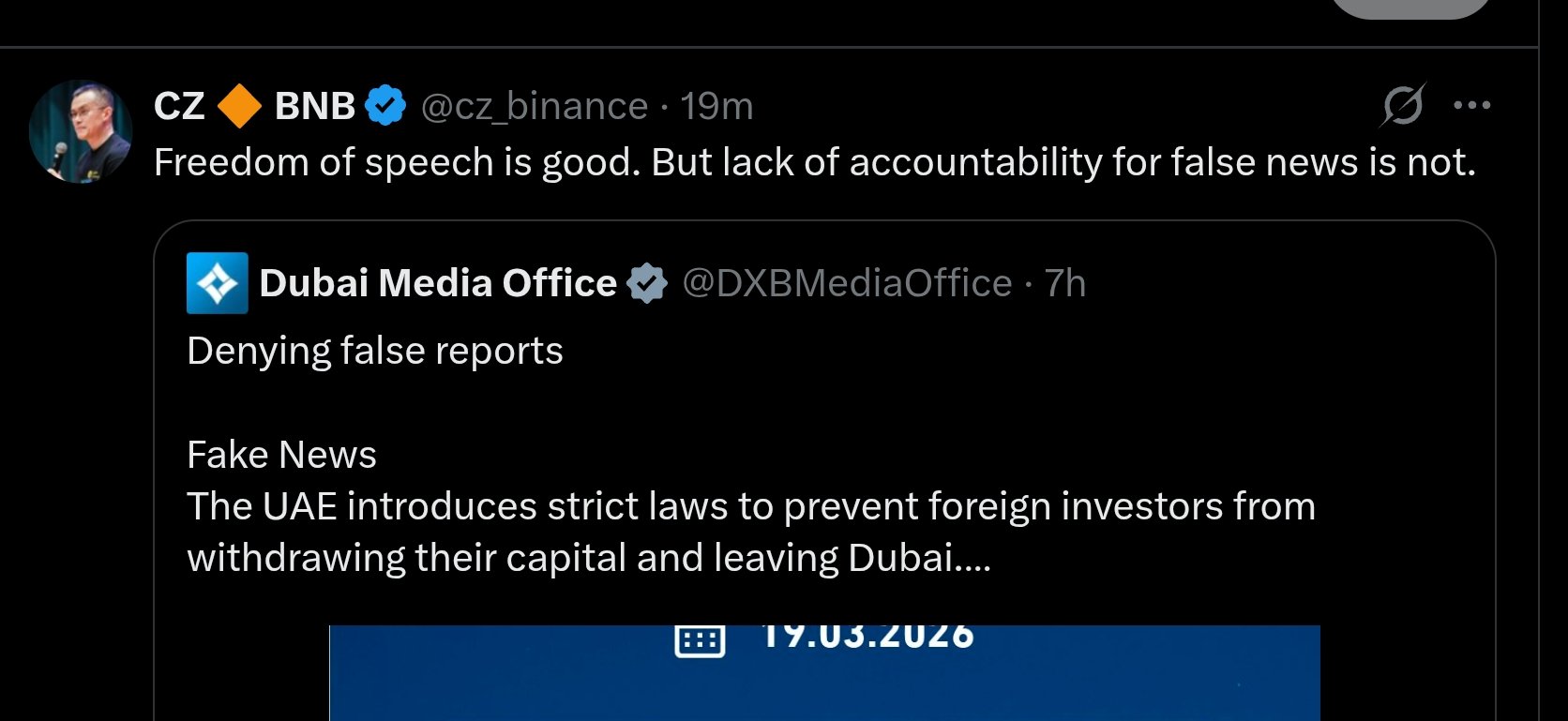Viewport: 1568px width, 721px height.
Task: Click the "CZ" display name text
Action: click(x=179, y=106)
